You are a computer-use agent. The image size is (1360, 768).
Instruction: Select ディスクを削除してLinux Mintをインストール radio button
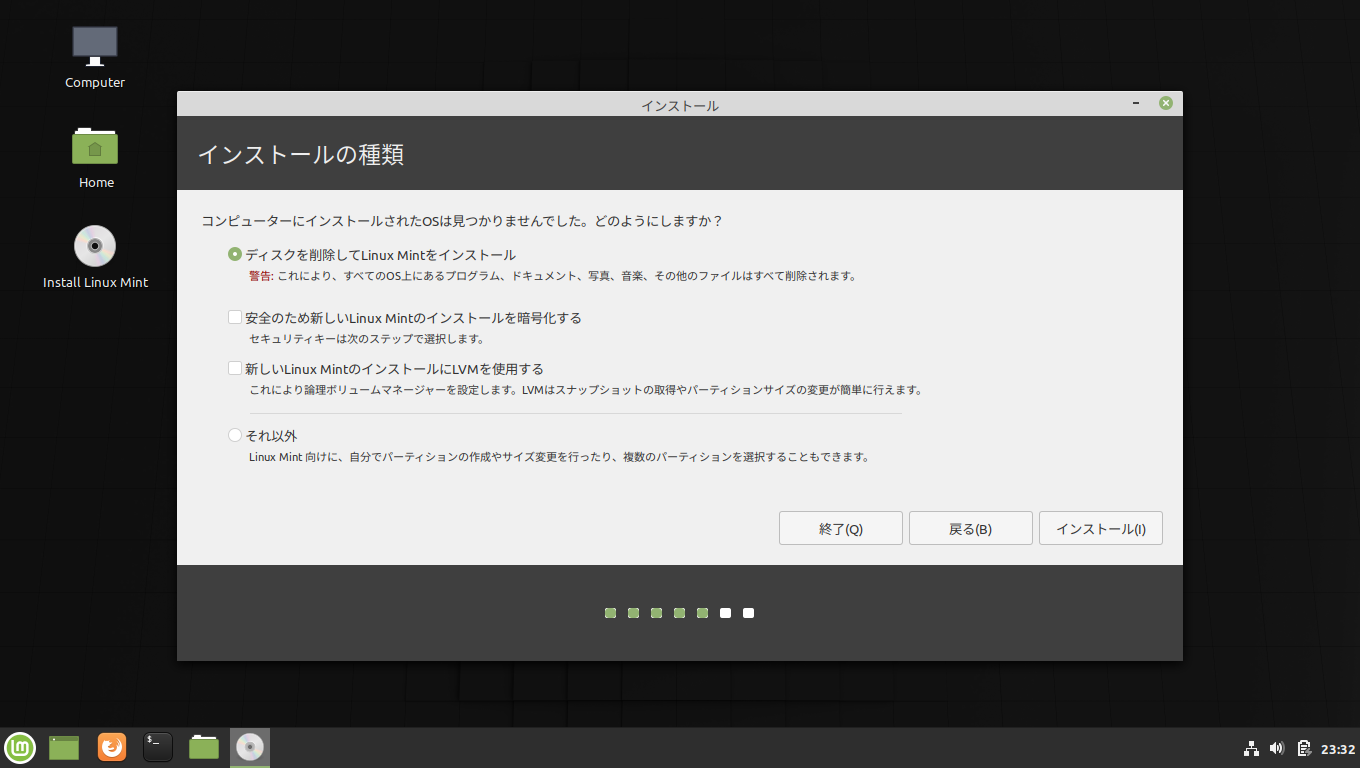[x=235, y=255]
